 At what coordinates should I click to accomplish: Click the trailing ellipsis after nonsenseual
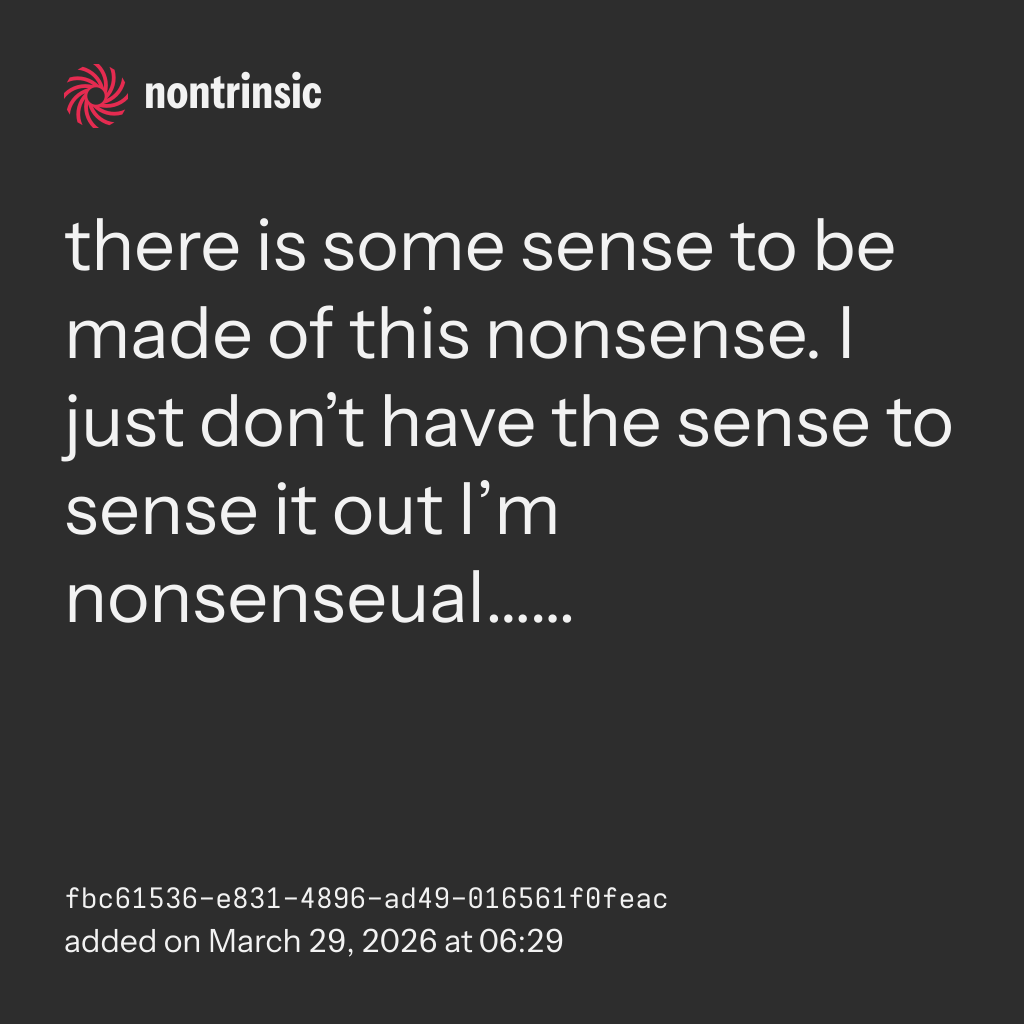(534, 610)
